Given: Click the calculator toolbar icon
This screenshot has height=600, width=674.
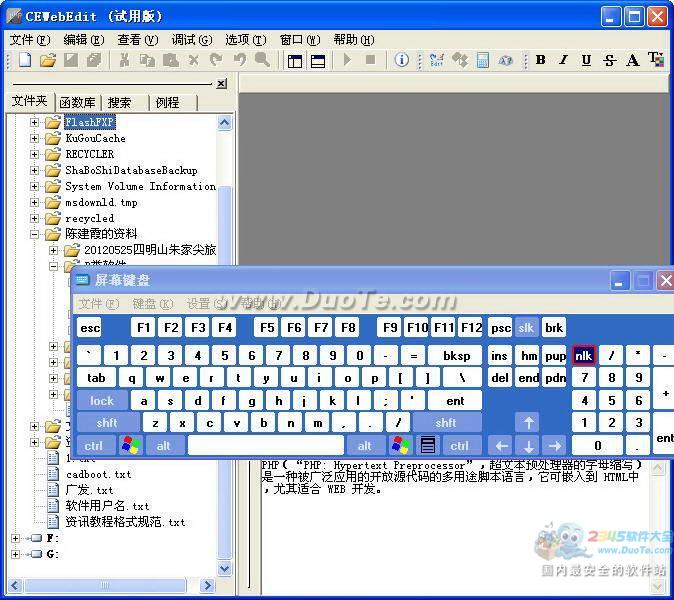Looking at the screenshot, I should coord(483,60).
